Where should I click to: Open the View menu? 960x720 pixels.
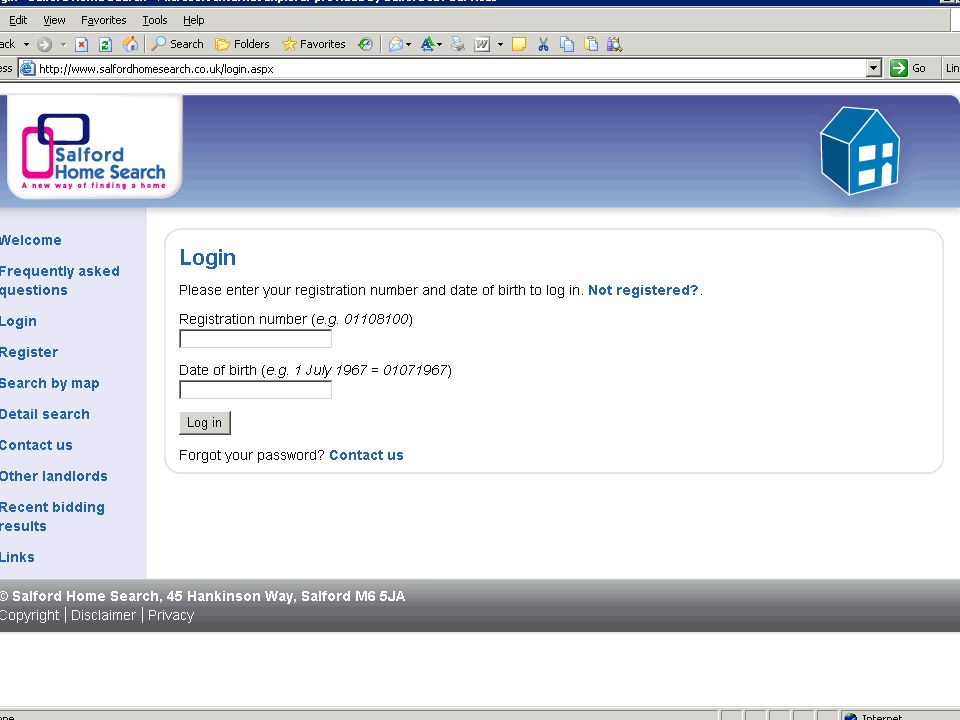pyautogui.click(x=54, y=20)
